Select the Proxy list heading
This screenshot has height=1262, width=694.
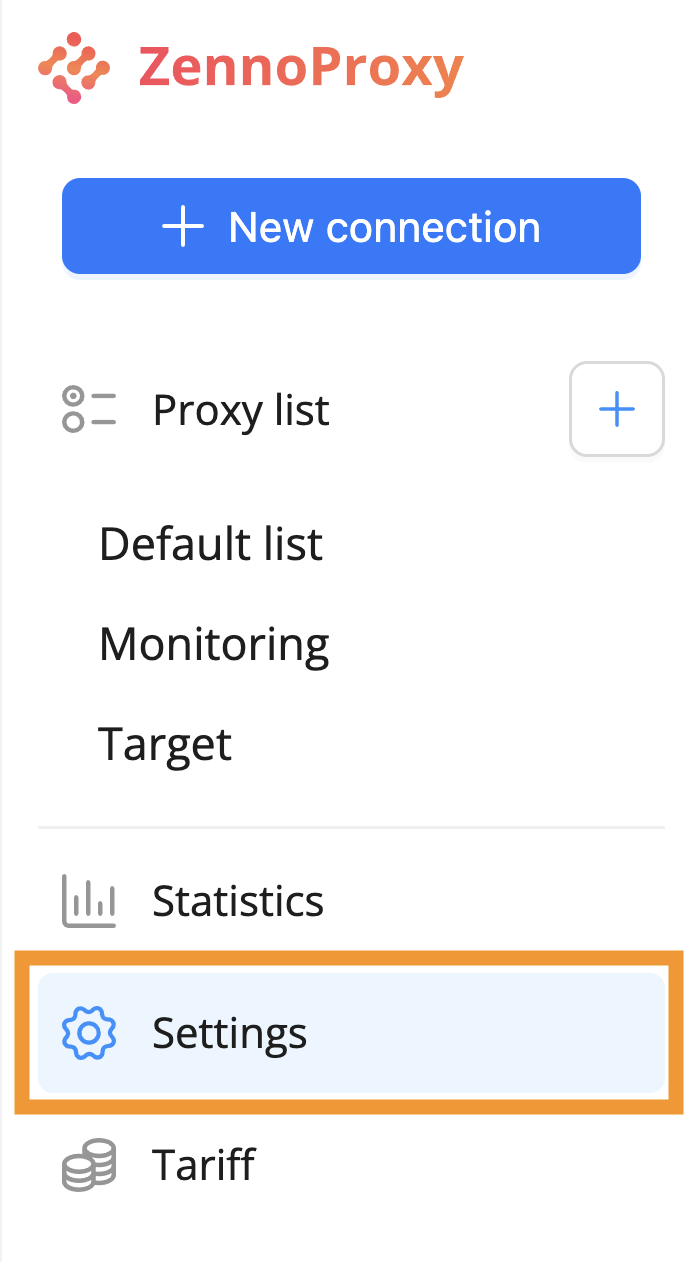point(240,410)
